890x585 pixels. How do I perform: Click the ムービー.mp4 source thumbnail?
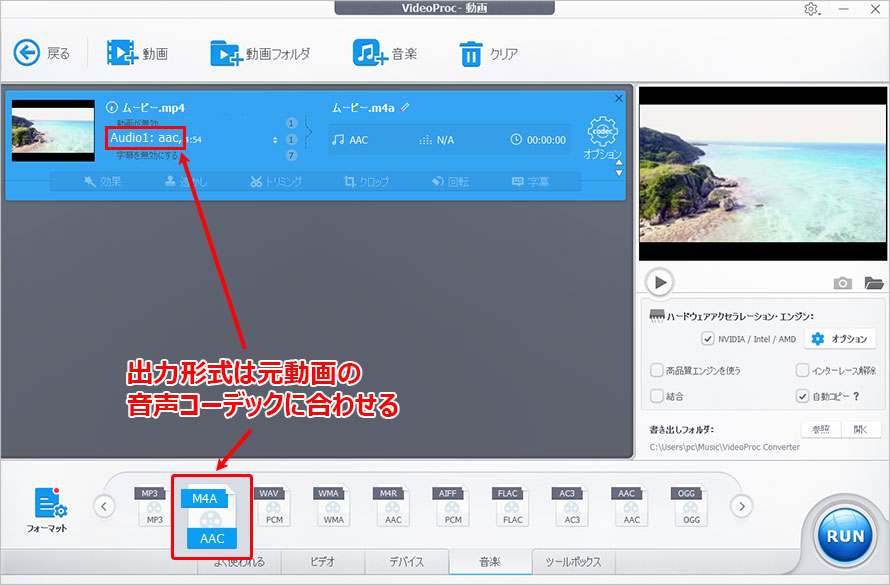pyautogui.click(x=53, y=131)
